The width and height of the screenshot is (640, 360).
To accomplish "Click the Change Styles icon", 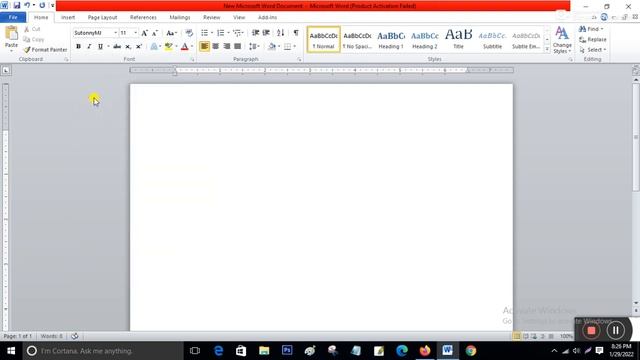I will 562,40.
